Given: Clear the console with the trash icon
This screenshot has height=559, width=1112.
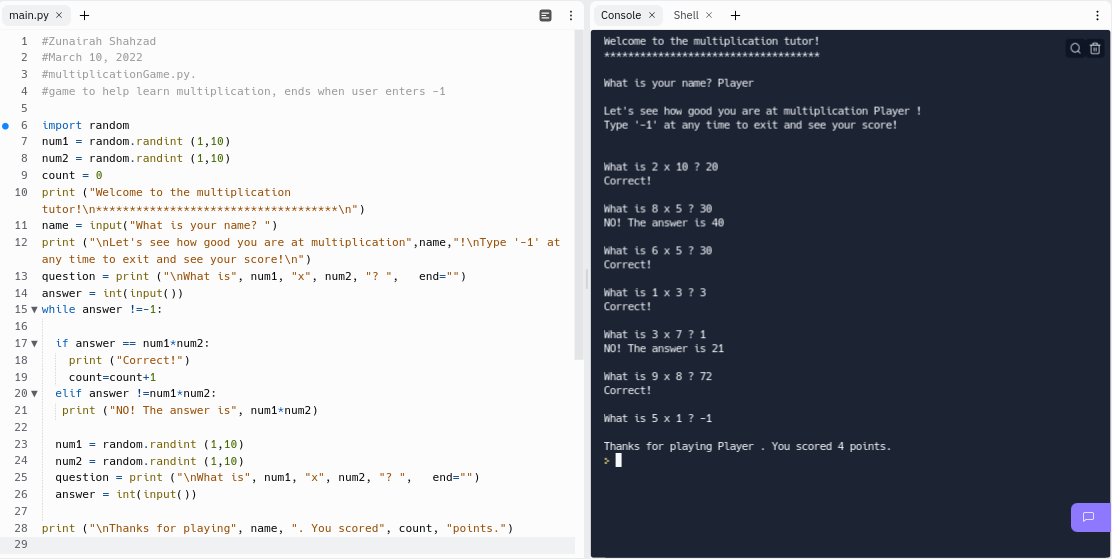Looking at the screenshot, I should click(x=1095, y=48).
